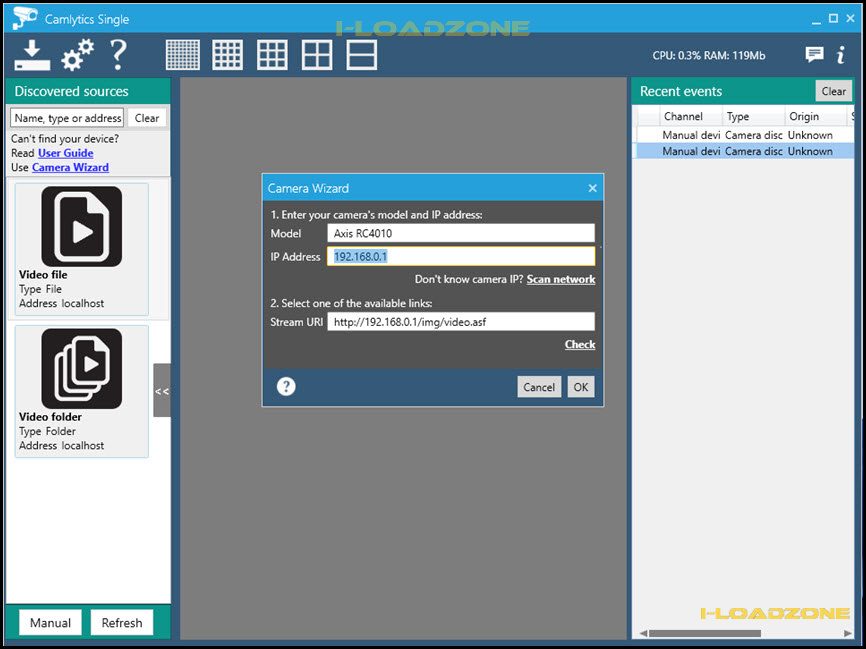Viewport: 866px width, 649px height.
Task: Click OK in the Camera Wizard
Action: [x=580, y=387]
